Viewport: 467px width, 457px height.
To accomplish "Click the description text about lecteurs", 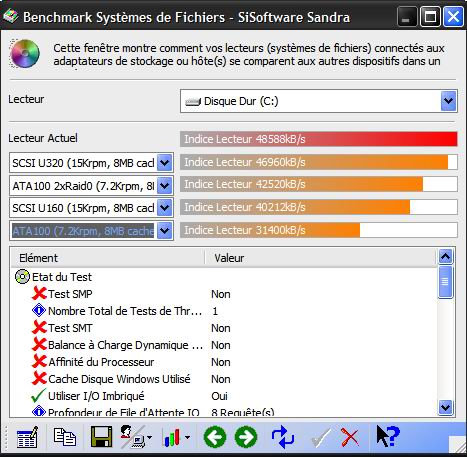I will click(x=249, y=54).
